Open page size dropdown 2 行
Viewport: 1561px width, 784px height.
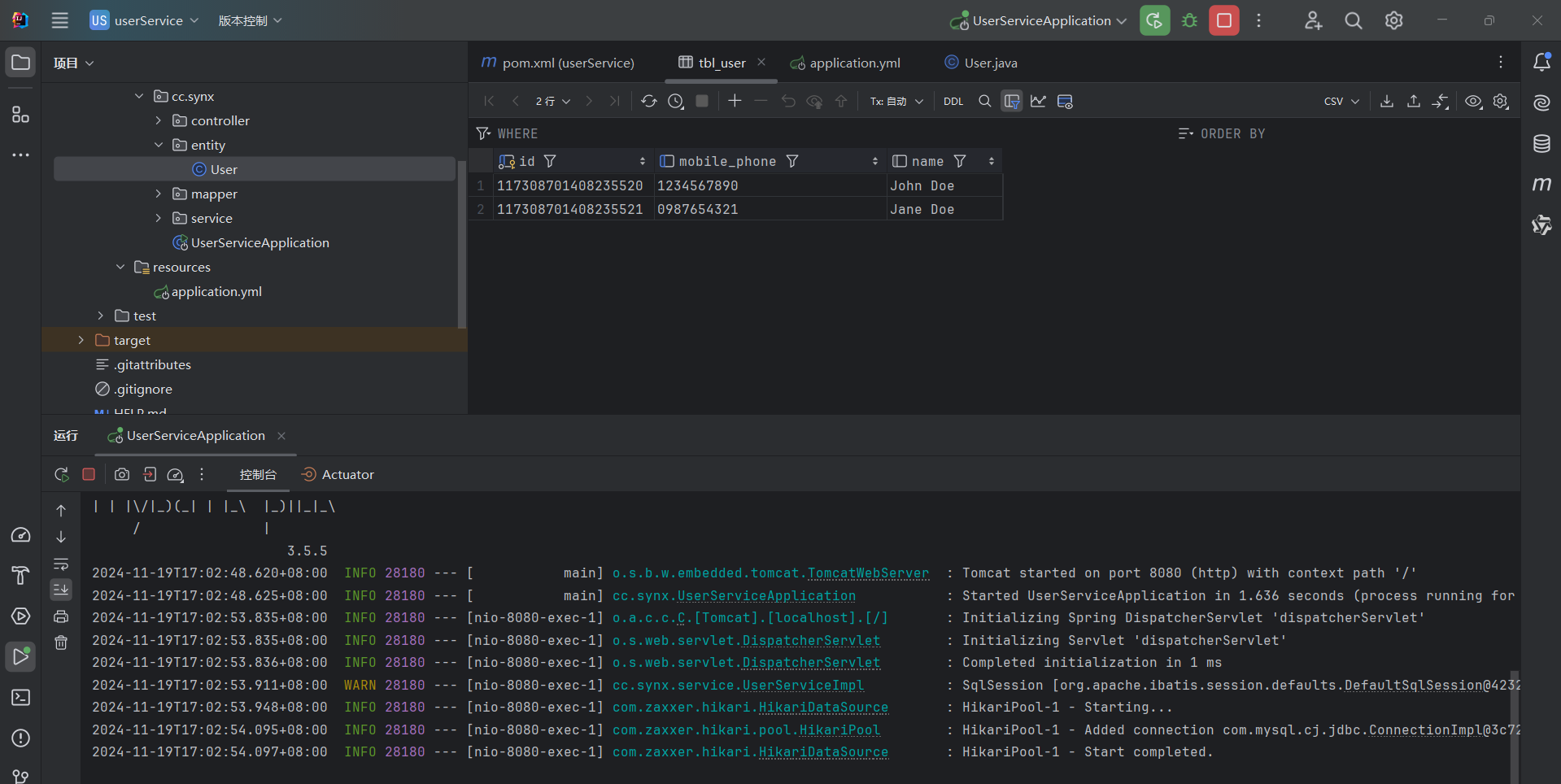pyautogui.click(x=553, y=102)
